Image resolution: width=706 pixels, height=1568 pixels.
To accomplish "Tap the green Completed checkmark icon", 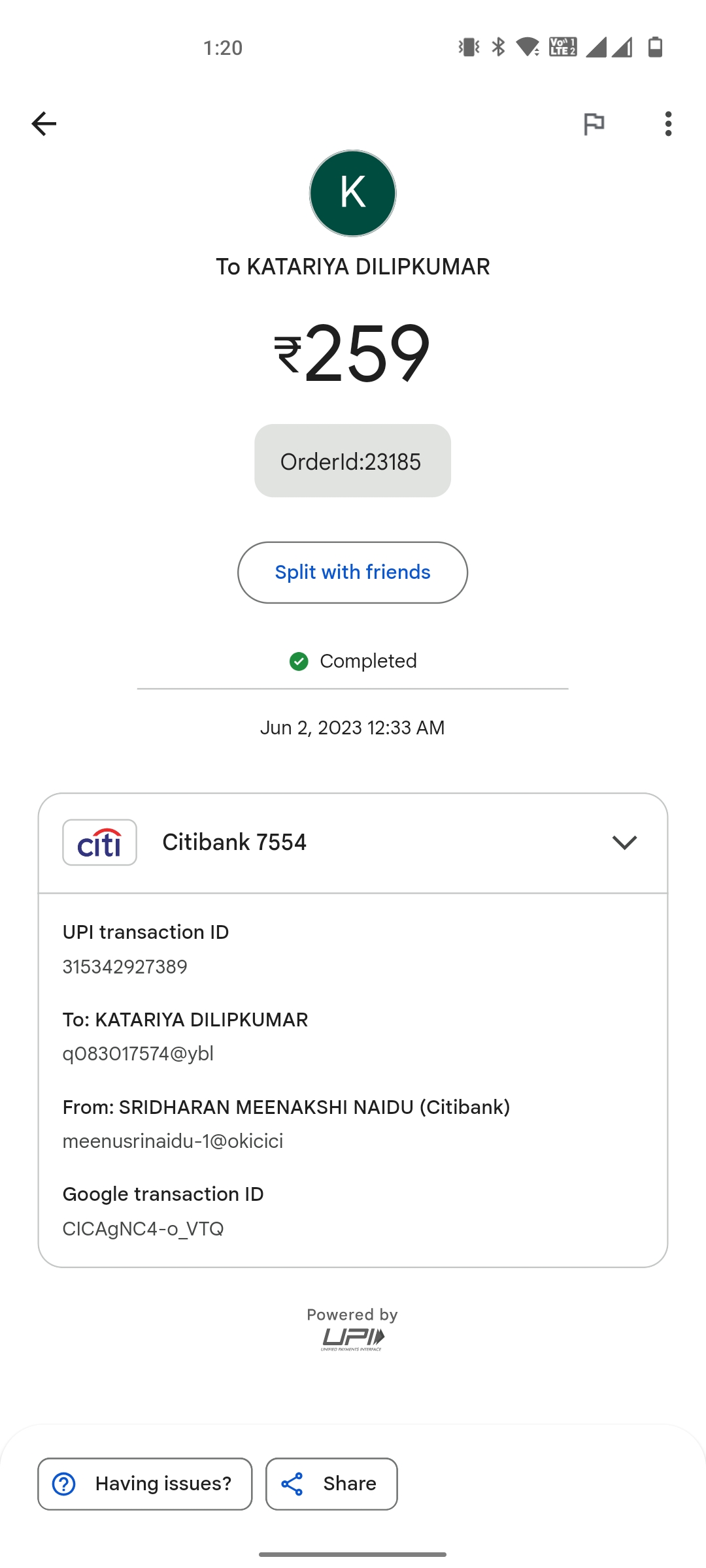I will pyautogui.click(x=299, y=661).
